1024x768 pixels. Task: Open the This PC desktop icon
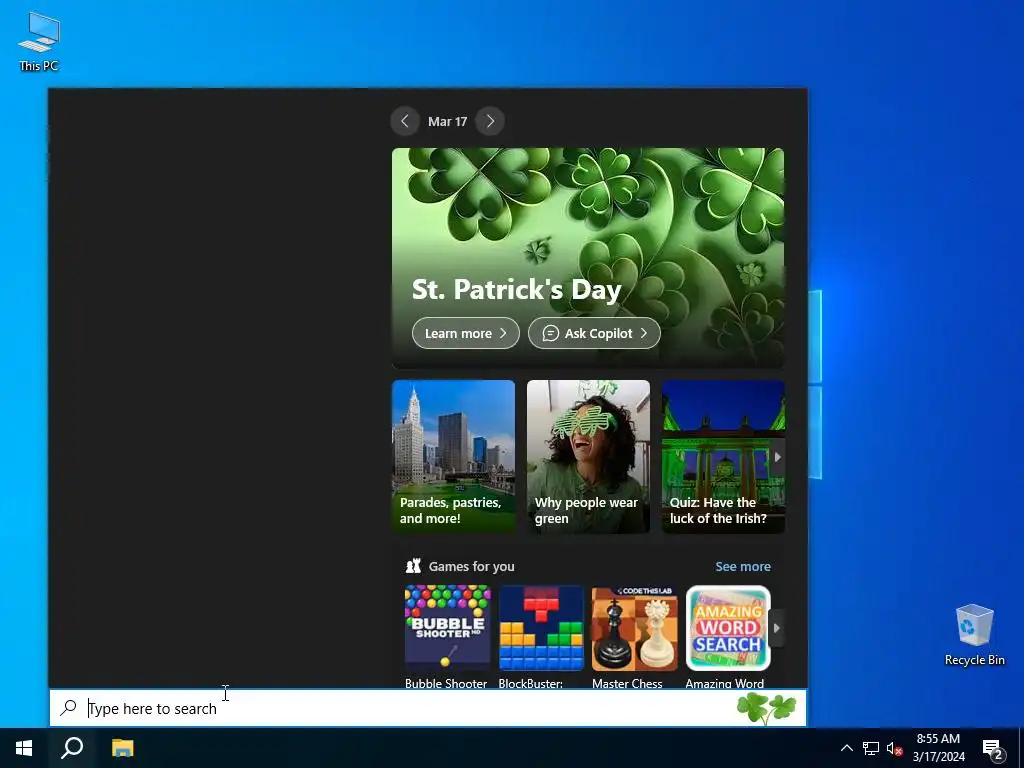tap(39, 41)
